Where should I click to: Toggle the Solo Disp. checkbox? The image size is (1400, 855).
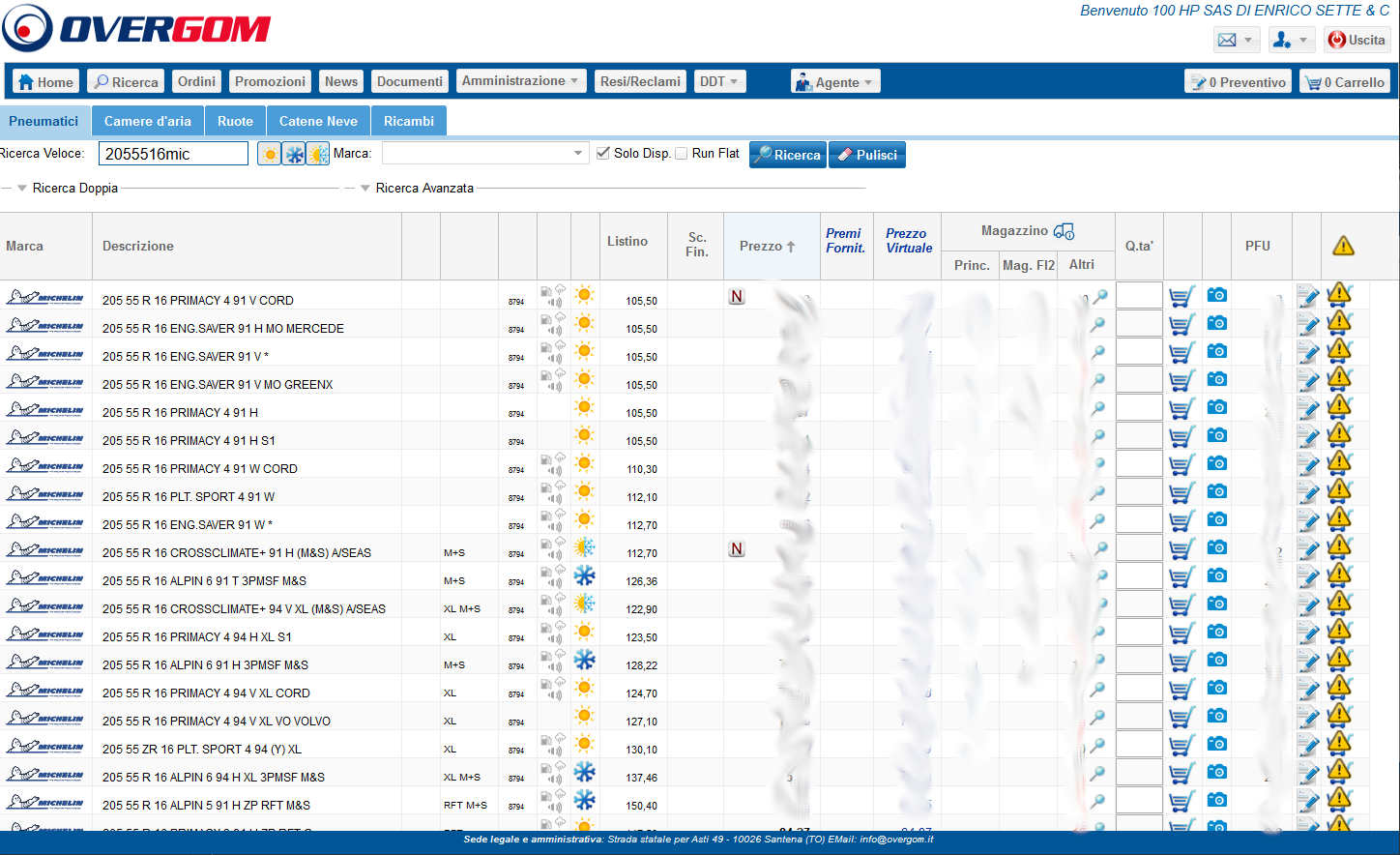603,153
